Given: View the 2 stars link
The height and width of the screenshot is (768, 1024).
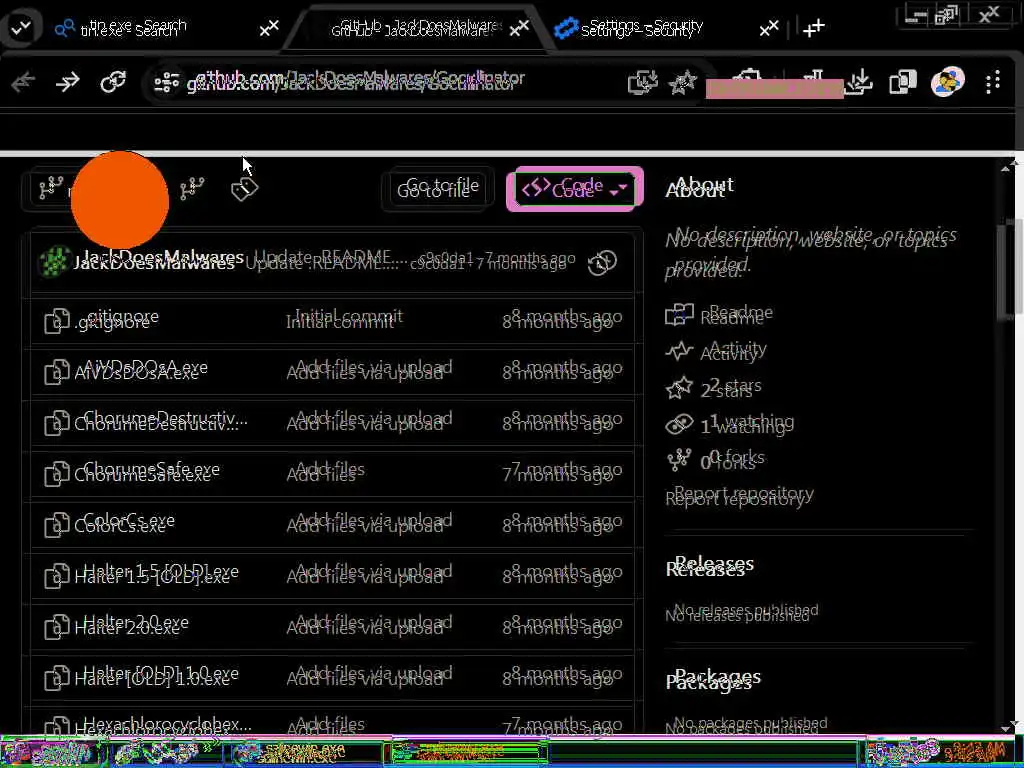Looking at the screenshot, I should tap(730, 388).
